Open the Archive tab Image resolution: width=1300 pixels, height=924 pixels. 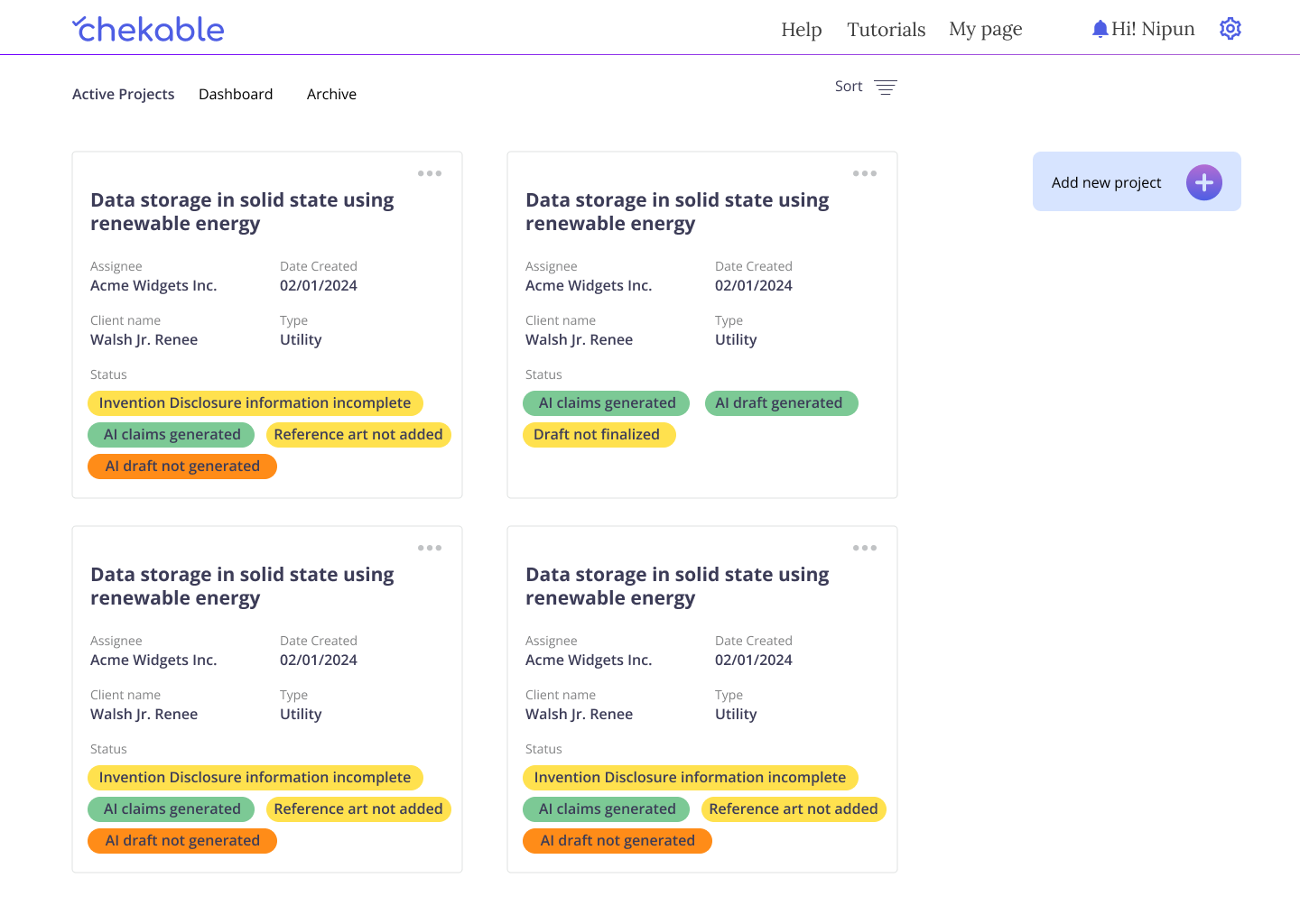(331, 94)
